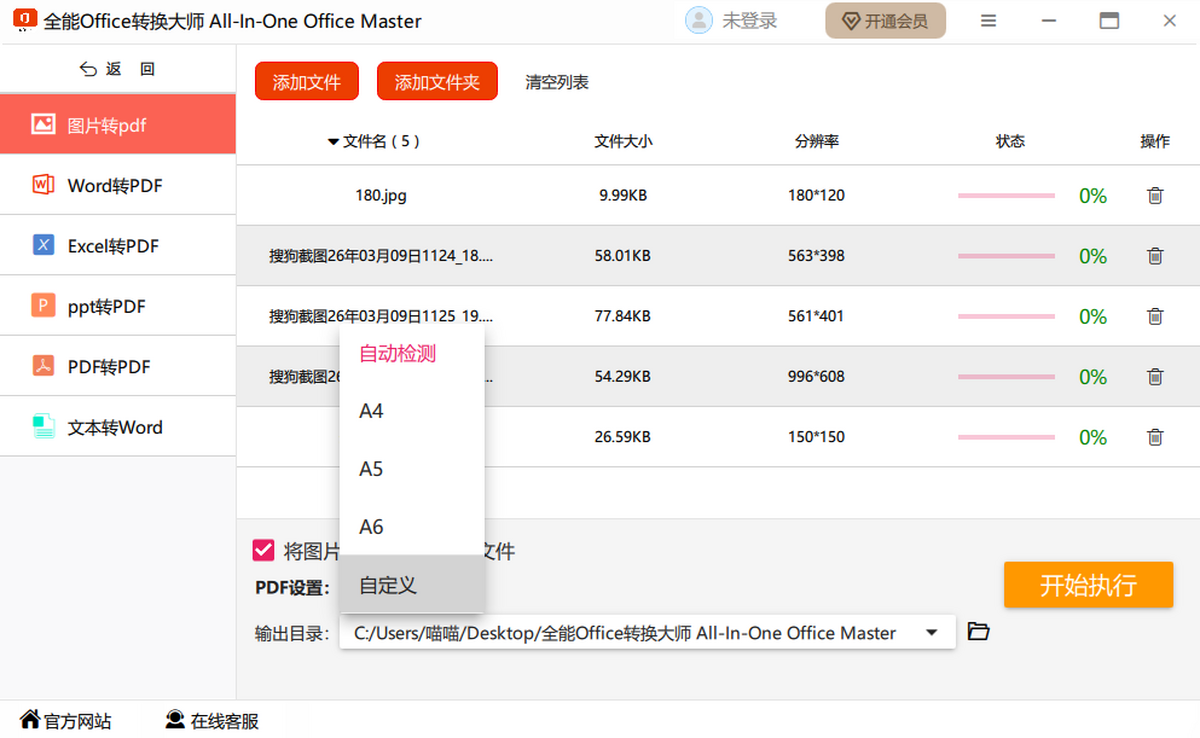Open the official website link
This screenshot has width=1200, height=738.
[66, 721]
